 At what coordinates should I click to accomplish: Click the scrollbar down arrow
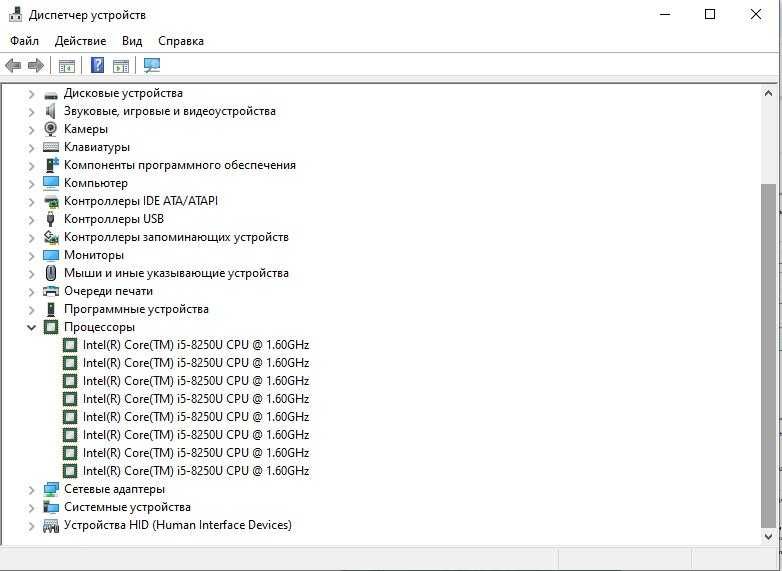coord(769,537)
